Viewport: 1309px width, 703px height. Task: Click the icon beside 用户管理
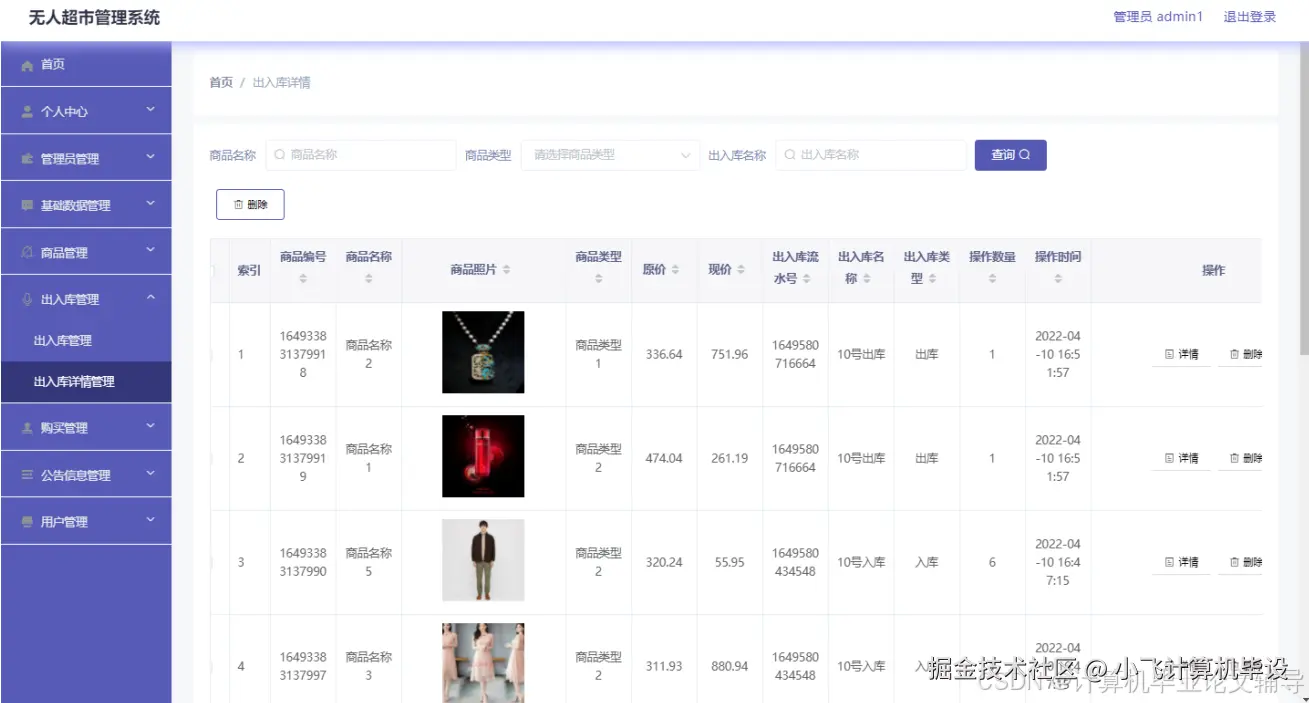pos(27,522)
